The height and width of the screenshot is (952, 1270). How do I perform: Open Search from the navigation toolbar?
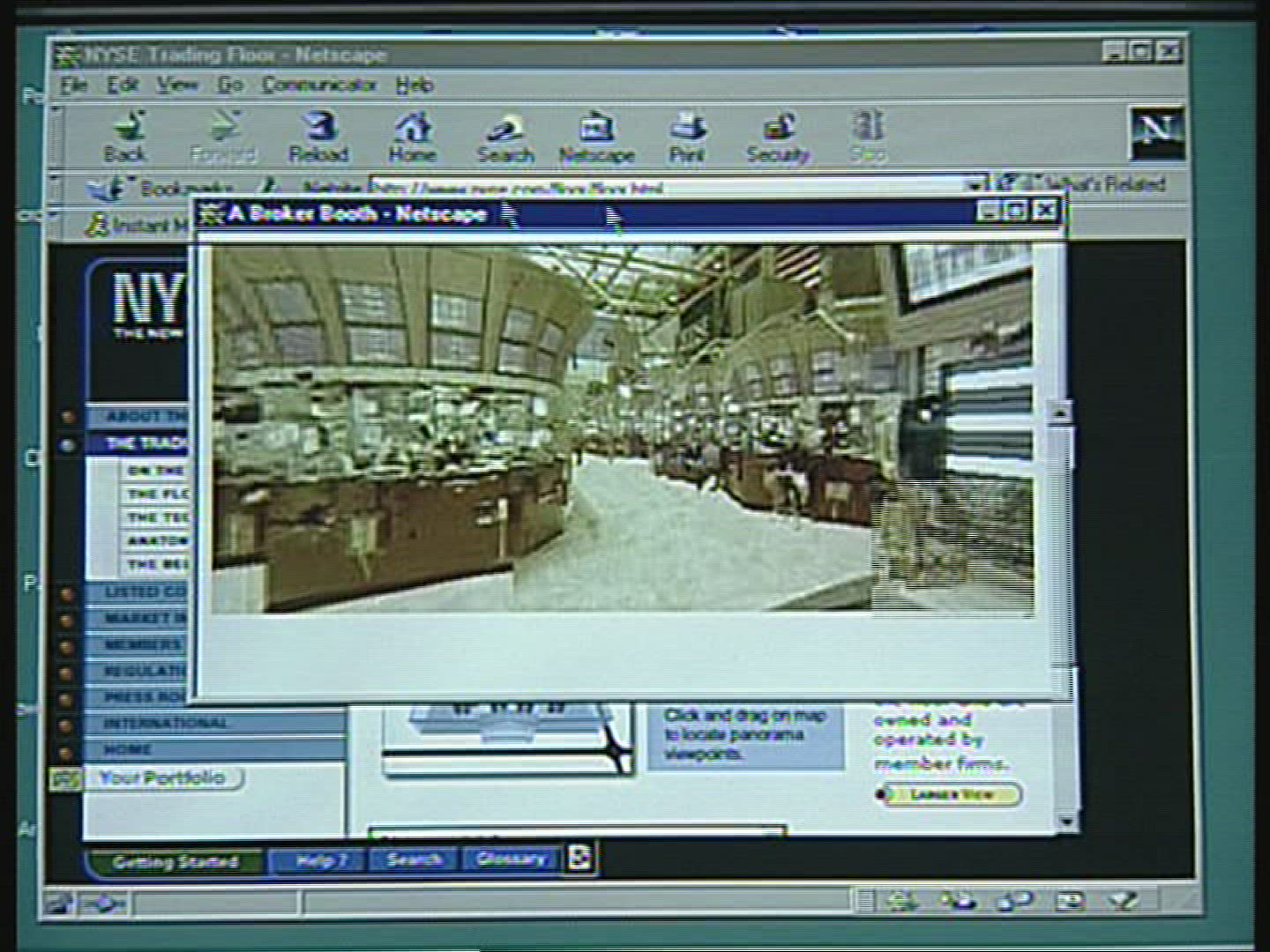505,138
